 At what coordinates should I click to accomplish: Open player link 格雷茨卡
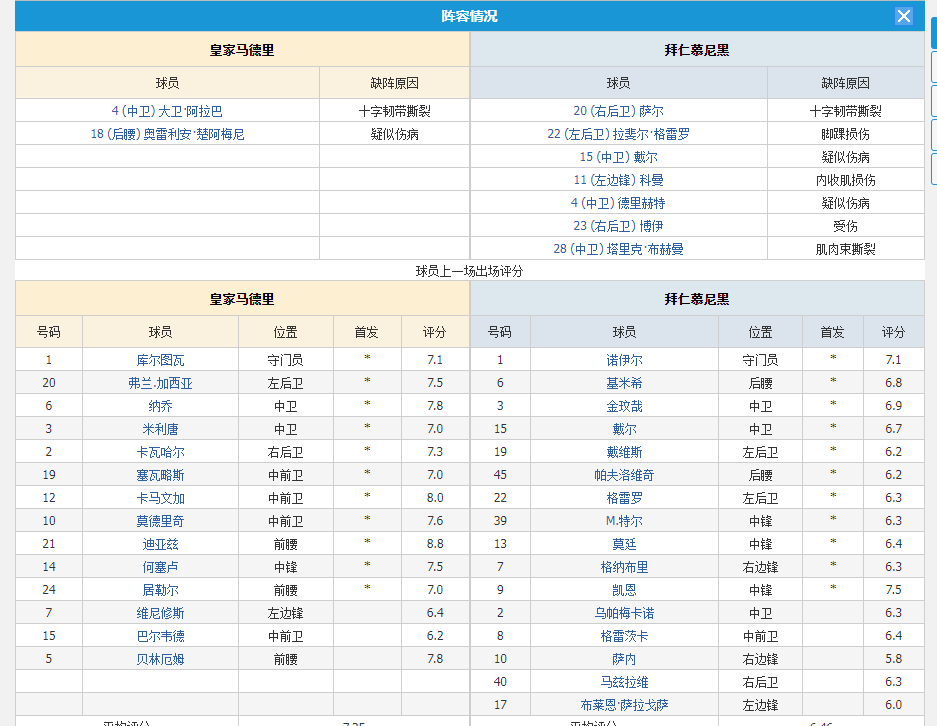[624, 636]
